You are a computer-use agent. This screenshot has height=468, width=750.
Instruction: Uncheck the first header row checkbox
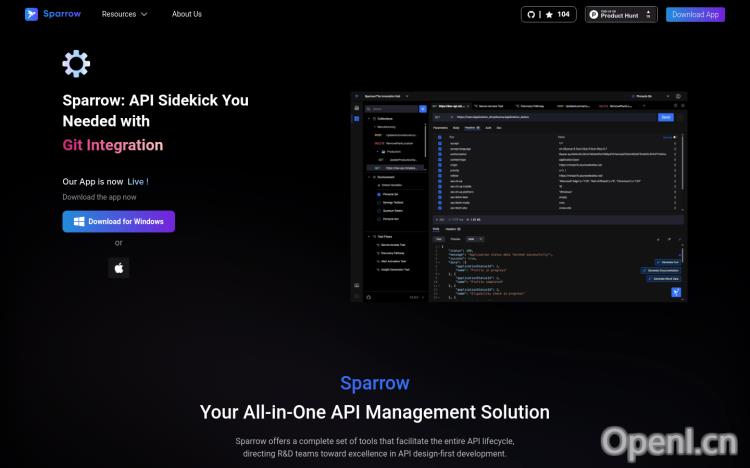pyautogui.click(x=440, y=144)
